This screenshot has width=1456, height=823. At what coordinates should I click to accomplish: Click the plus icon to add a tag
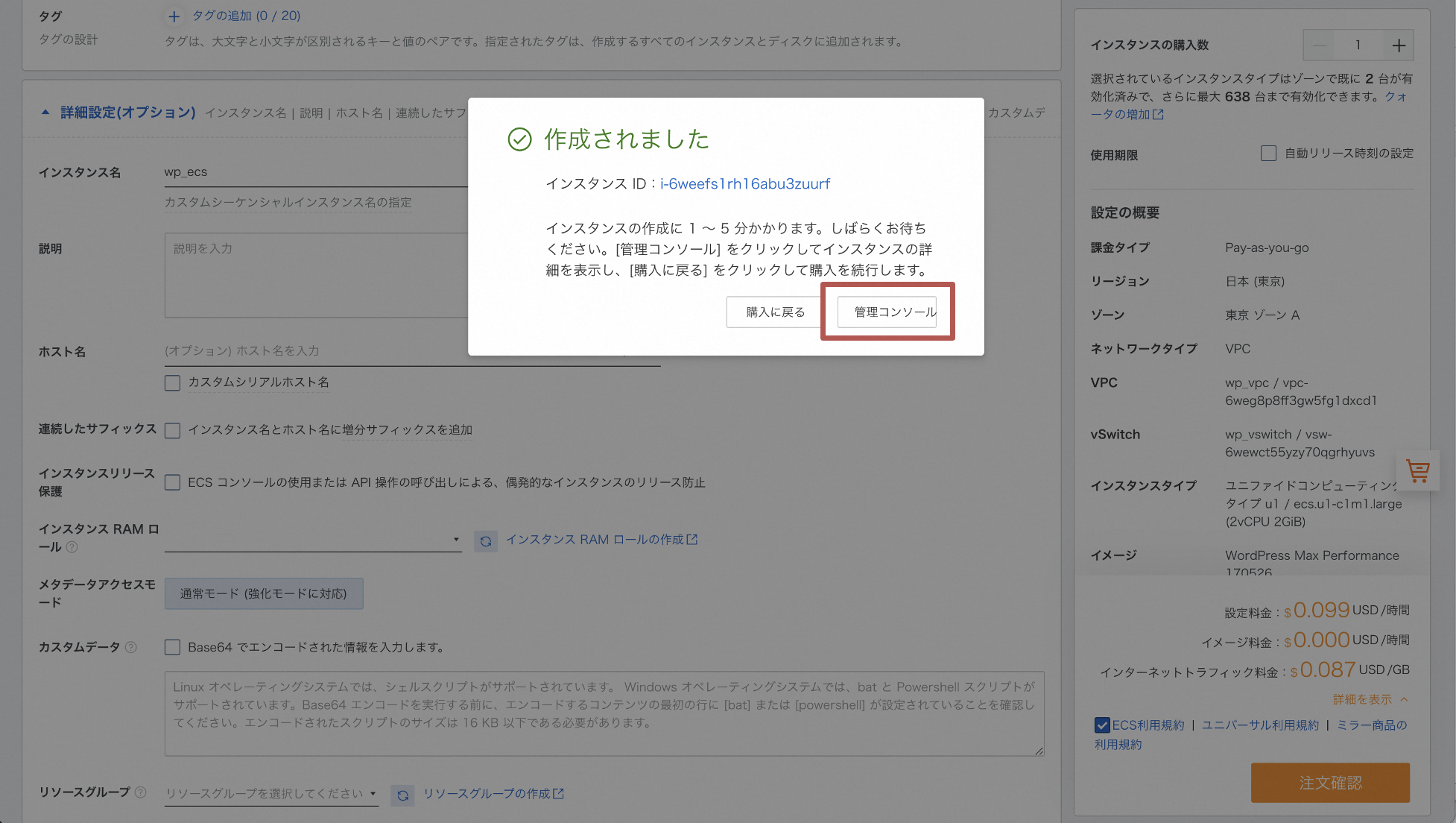[x=174, y=16]
